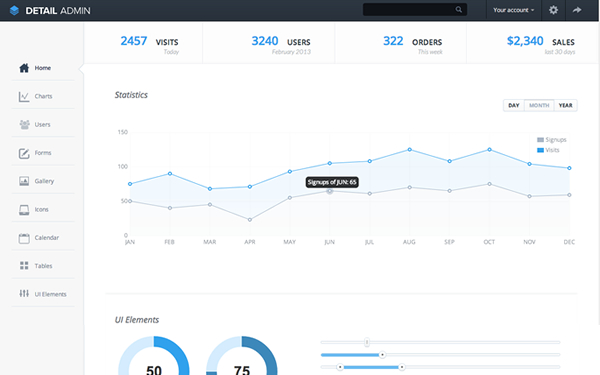Viewport: 600px width, 375px height.
Task: Click the Tables grid icon
Action: (24, 266)
